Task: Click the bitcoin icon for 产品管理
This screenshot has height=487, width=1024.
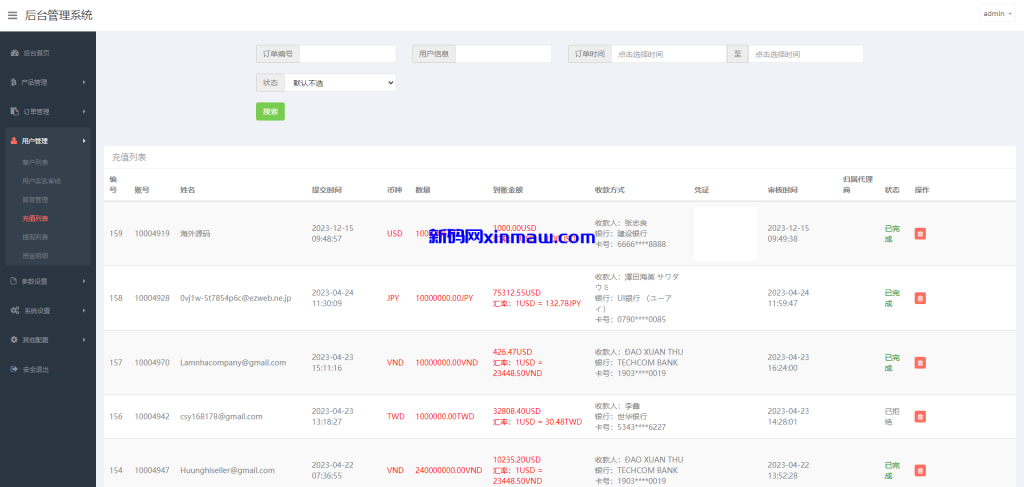Action: 14,82
